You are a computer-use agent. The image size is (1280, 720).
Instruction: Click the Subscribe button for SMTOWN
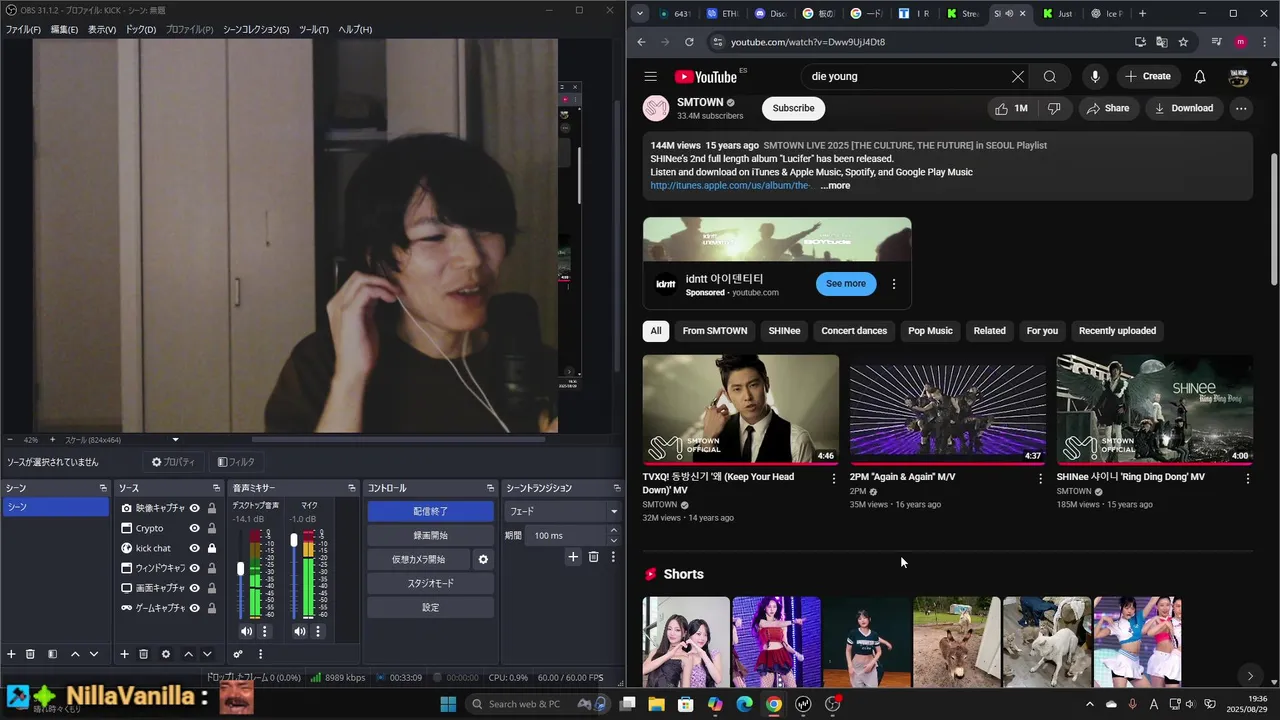[x=793, y=108]
